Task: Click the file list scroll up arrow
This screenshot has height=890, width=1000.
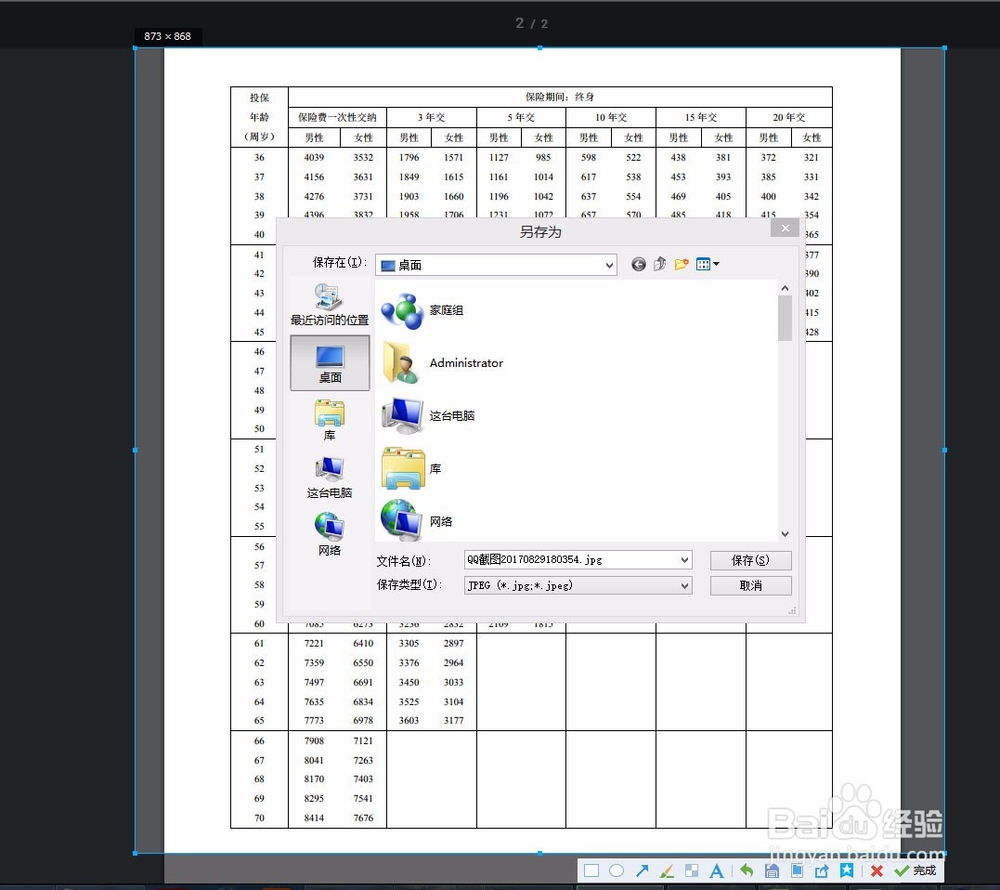Action: point(785,288)
